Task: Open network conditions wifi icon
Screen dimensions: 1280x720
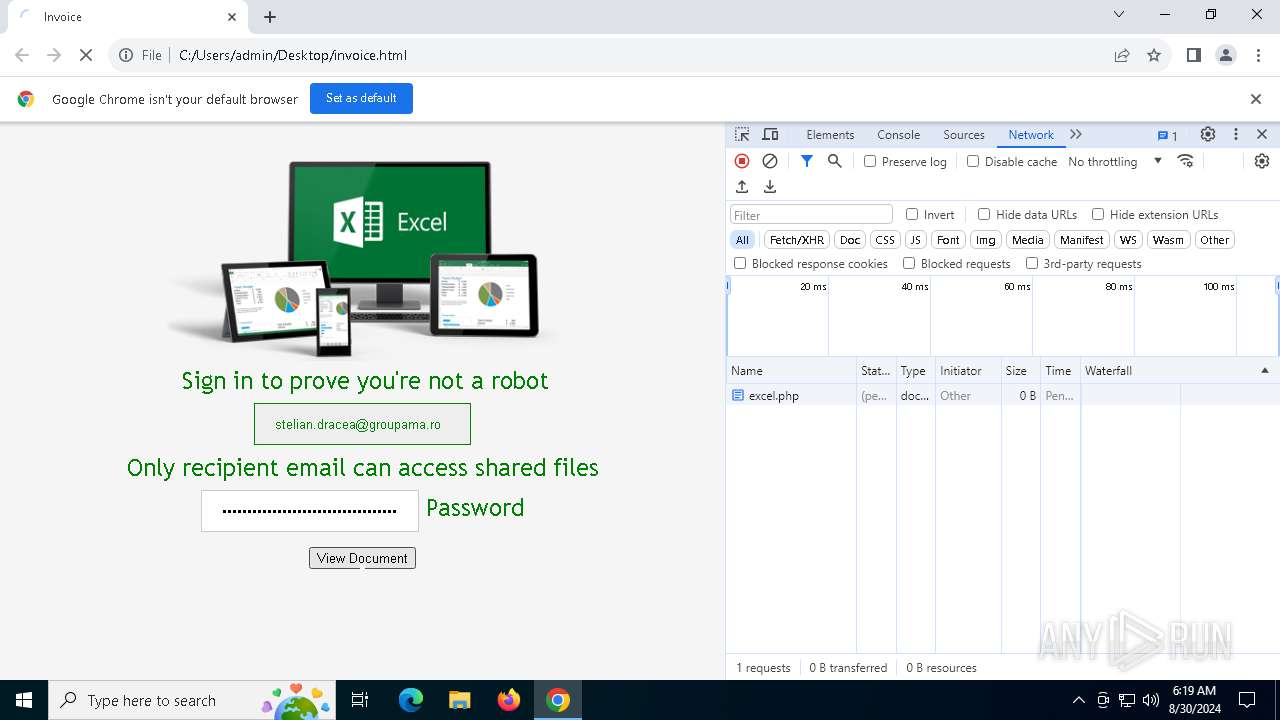Action: click(x=1186, y=161)
